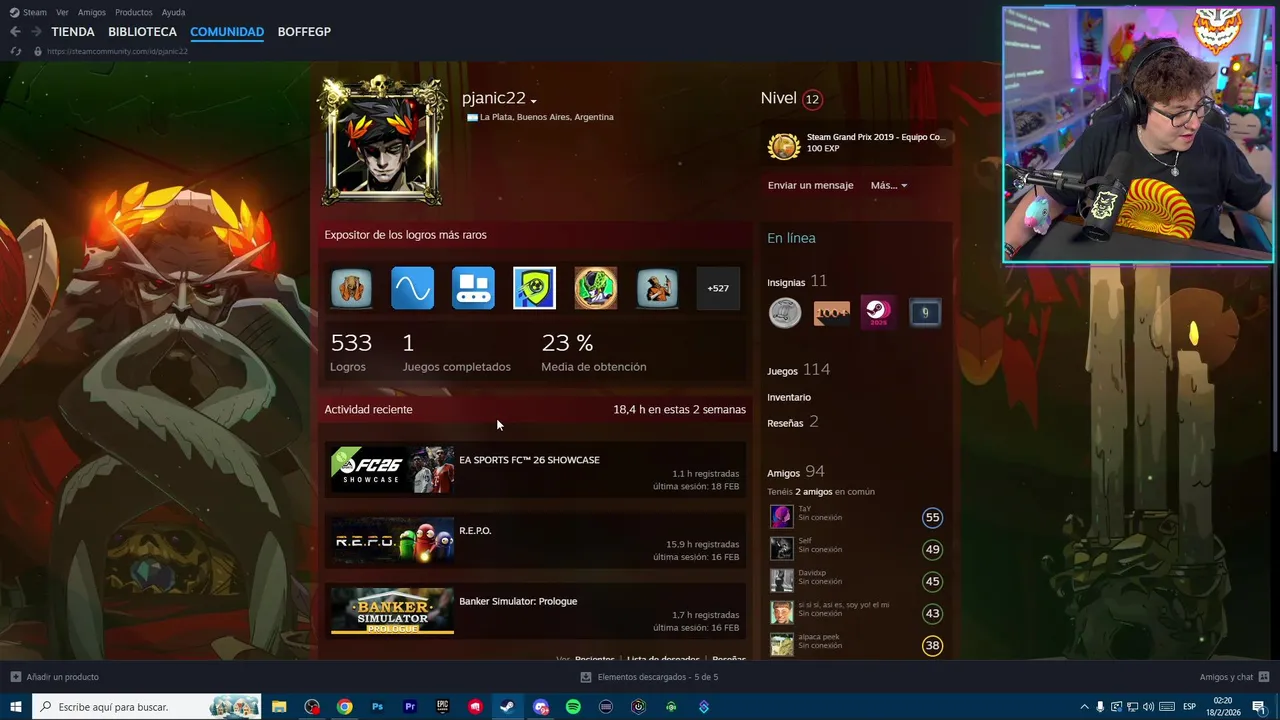The width and height of the screenshot is (1280, 720).
Task: Open Spotify from the taskbar
Action: (x=573, y=707)
